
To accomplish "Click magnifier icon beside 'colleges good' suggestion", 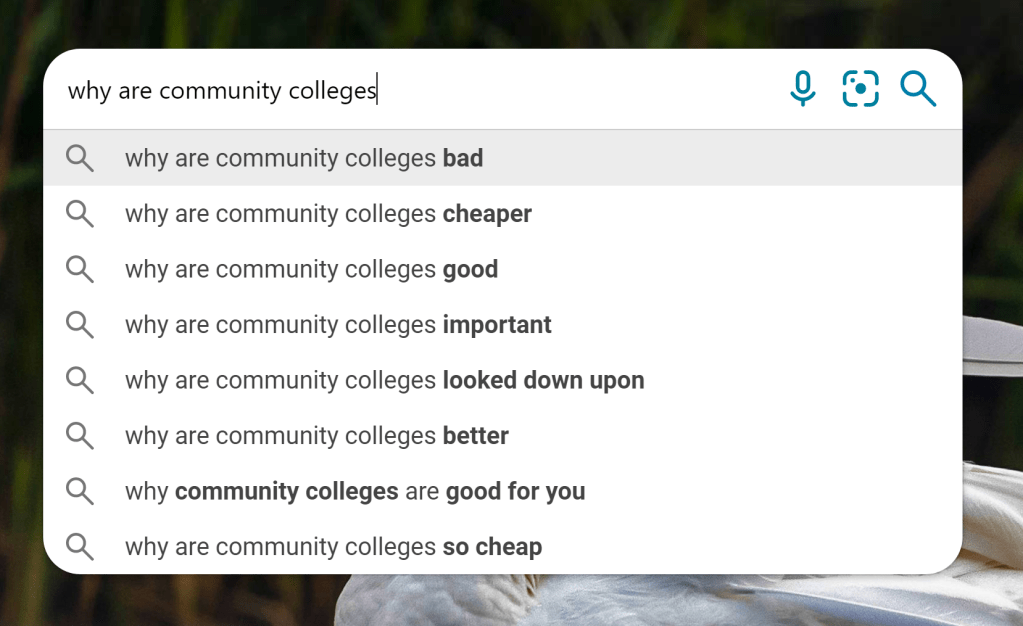I will (x=80, y=269).
